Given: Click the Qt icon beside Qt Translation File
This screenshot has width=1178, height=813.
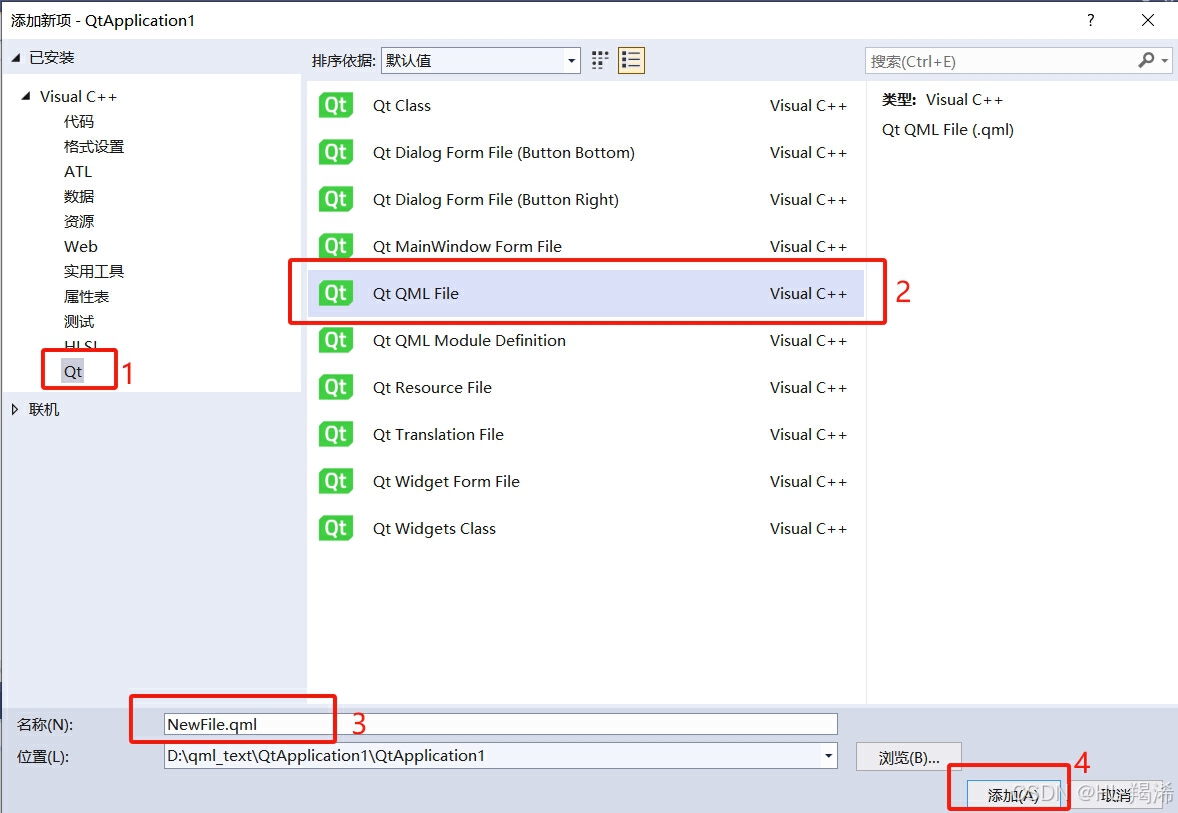Looking at the screenshot, I should (335, 434).
